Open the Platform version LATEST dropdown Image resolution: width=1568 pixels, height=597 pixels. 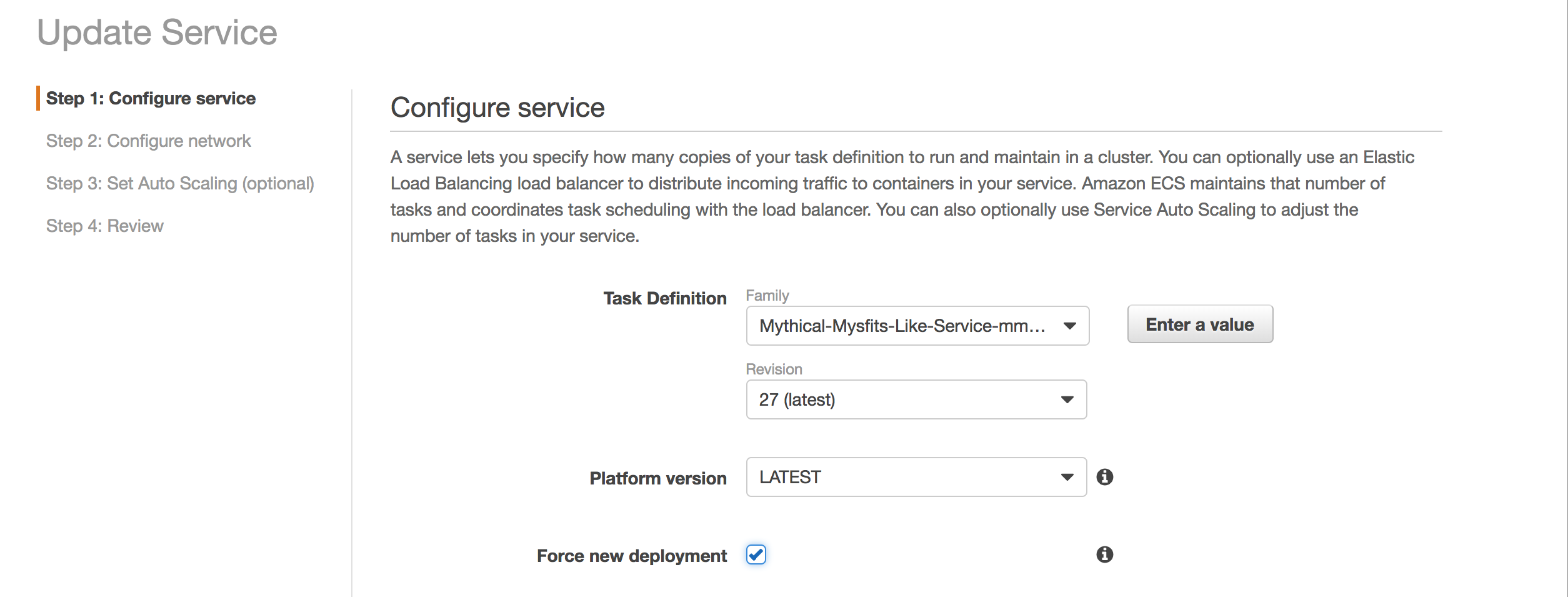916,477
